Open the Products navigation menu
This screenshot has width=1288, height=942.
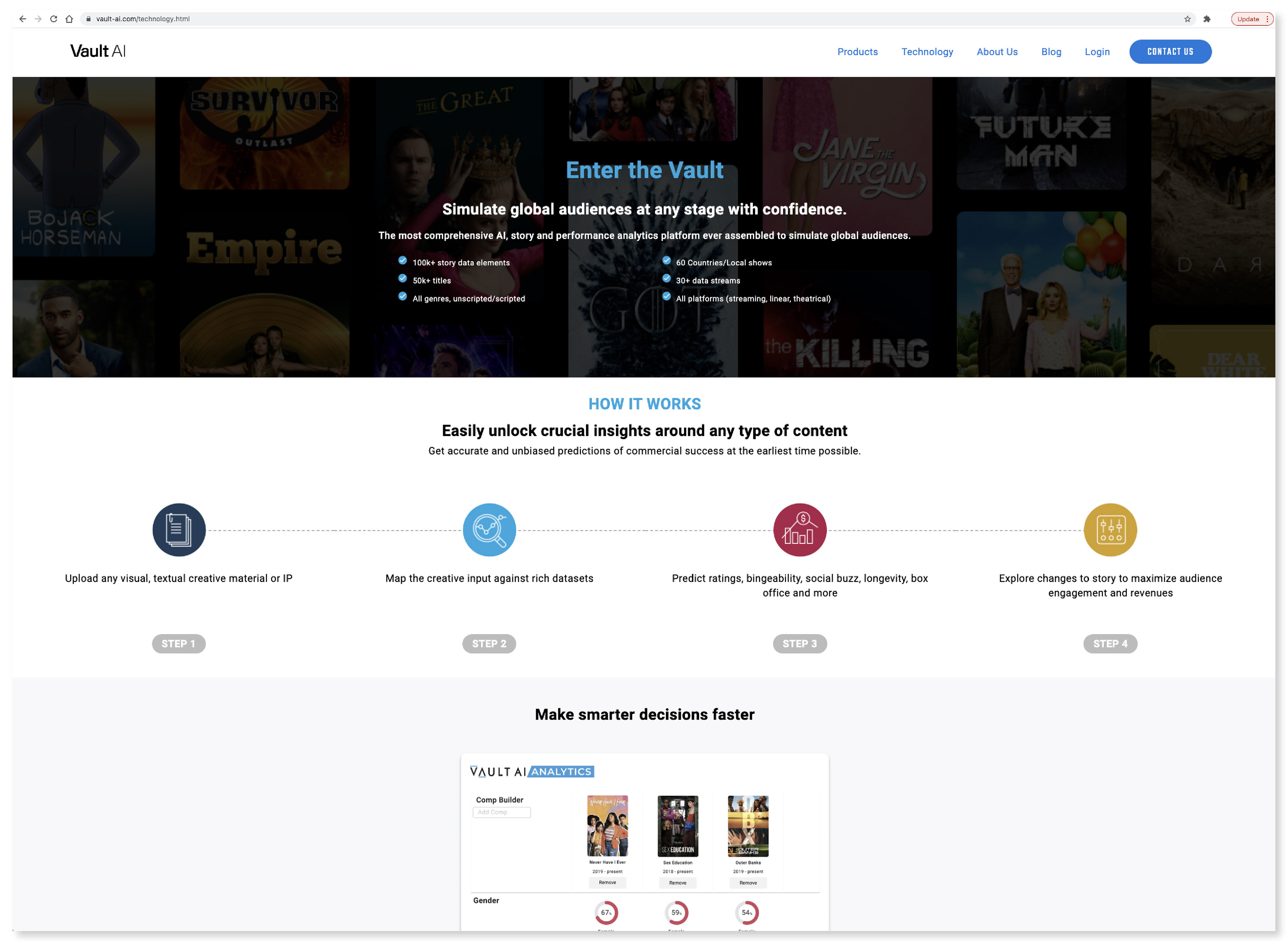[857, 52]
